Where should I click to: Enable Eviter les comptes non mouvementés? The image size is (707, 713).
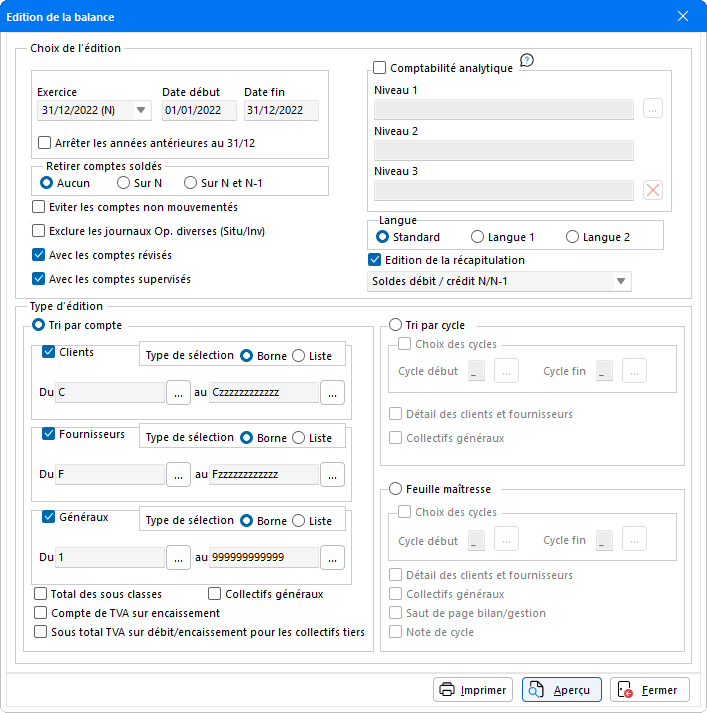point(39,207)
